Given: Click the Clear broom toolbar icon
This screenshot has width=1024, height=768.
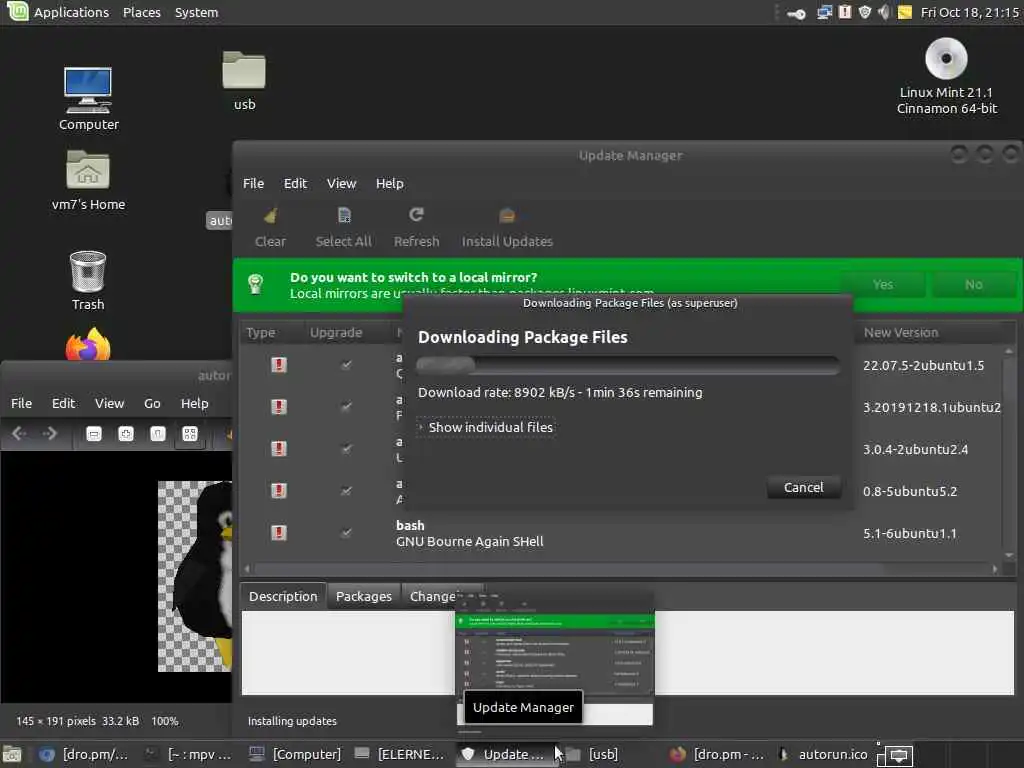Looking at the screenshot, I should click(x=270, y=215).
